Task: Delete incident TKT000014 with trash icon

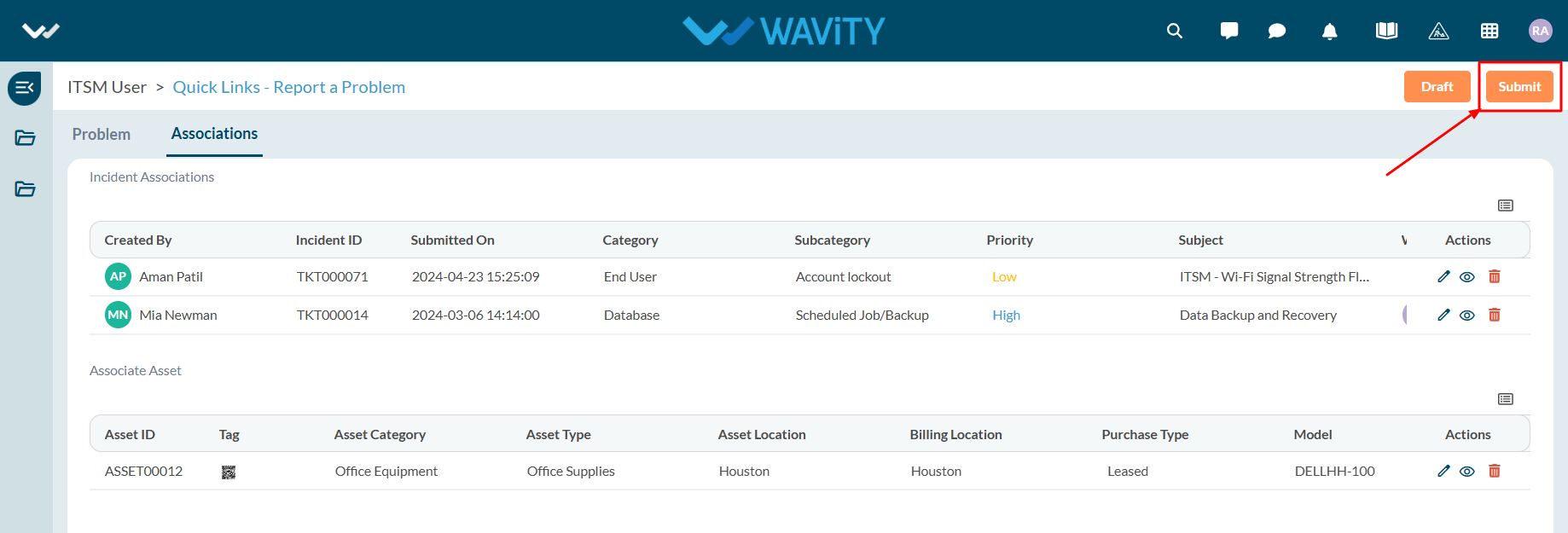Action: click(x=1495, y=315)
